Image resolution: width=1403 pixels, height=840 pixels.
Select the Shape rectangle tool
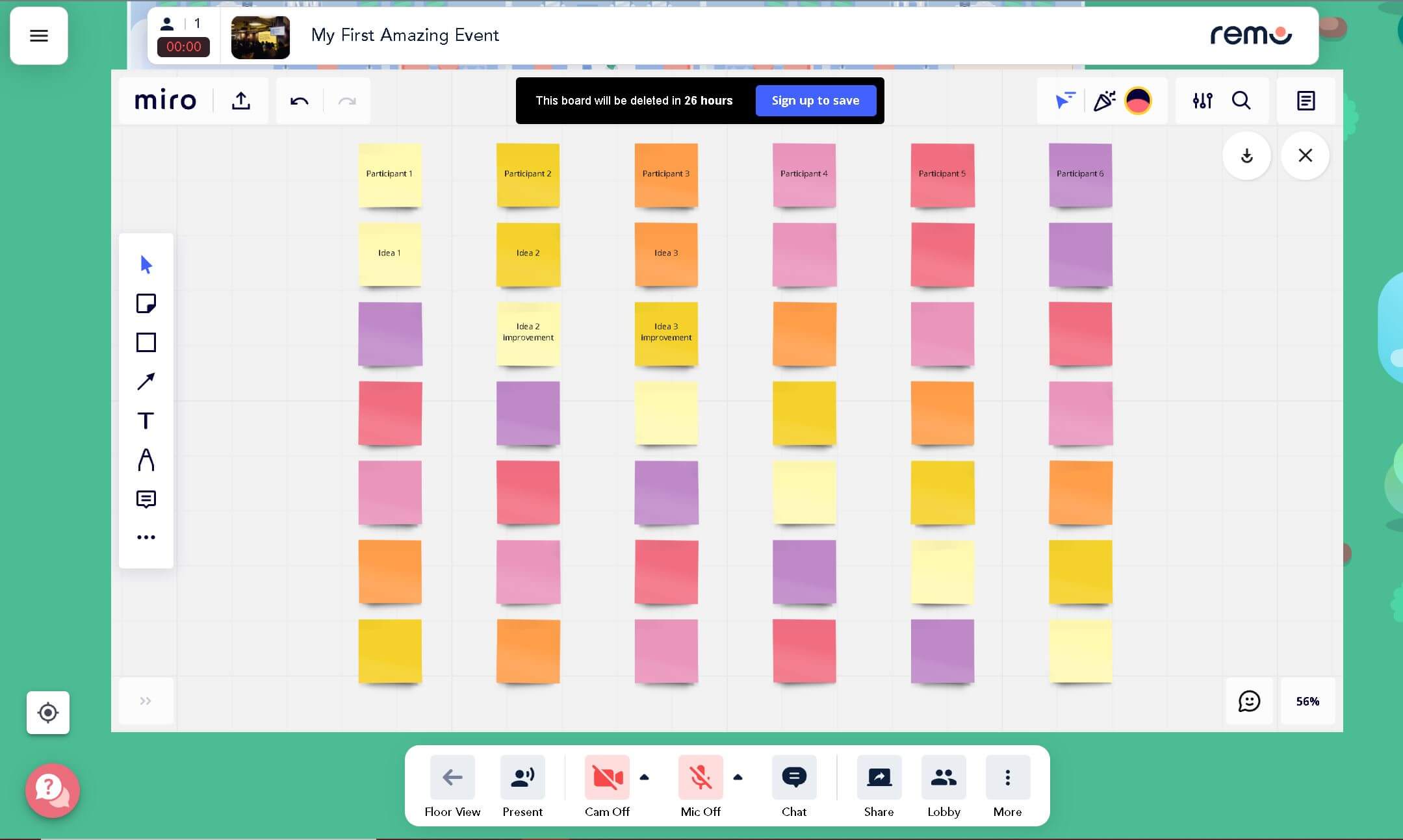[146, 342]
